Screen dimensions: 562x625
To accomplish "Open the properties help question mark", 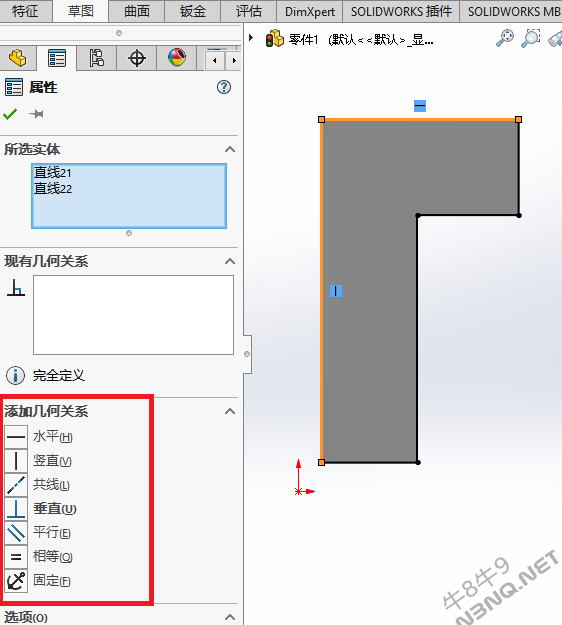I will coord(224,87).
